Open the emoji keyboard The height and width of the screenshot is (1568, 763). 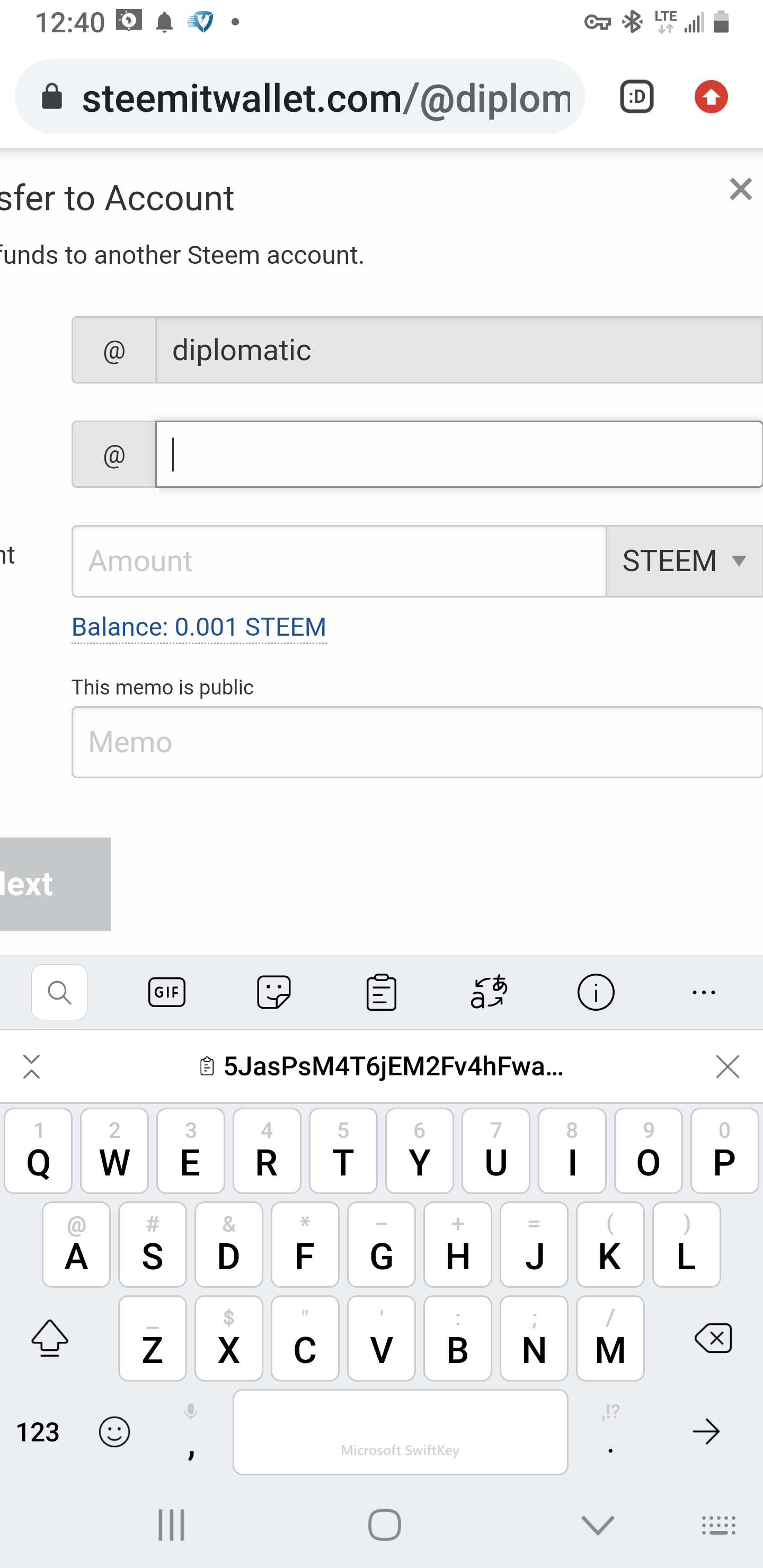114,1432
